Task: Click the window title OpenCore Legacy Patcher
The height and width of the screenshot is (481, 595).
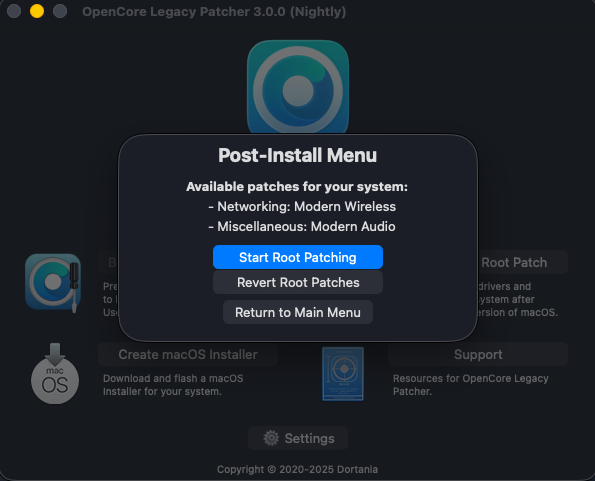Action: point(214,11)
